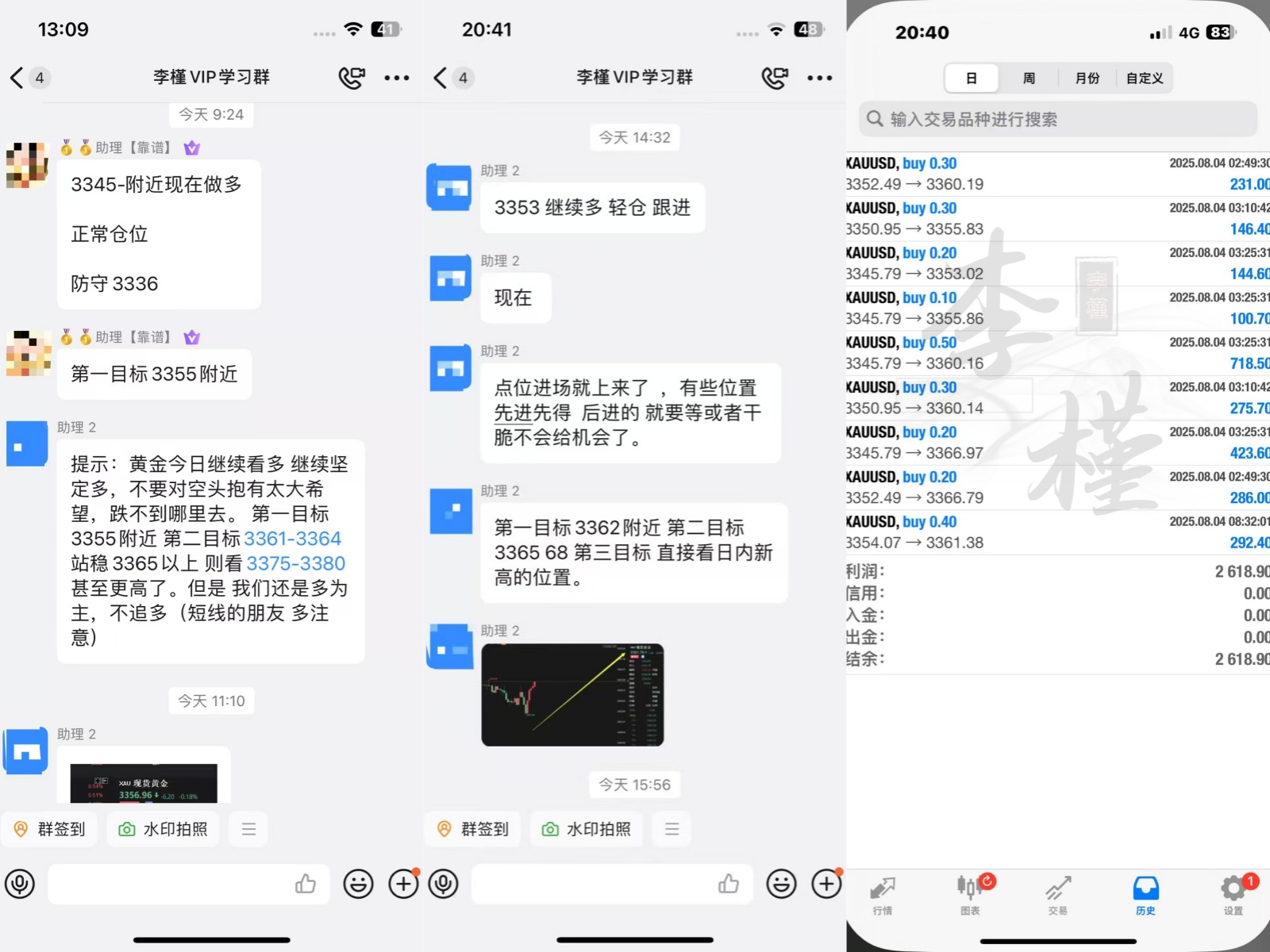Focus message input field in 20:41 chat
This screenshot has width=1270, height=952.
point(612,884)
